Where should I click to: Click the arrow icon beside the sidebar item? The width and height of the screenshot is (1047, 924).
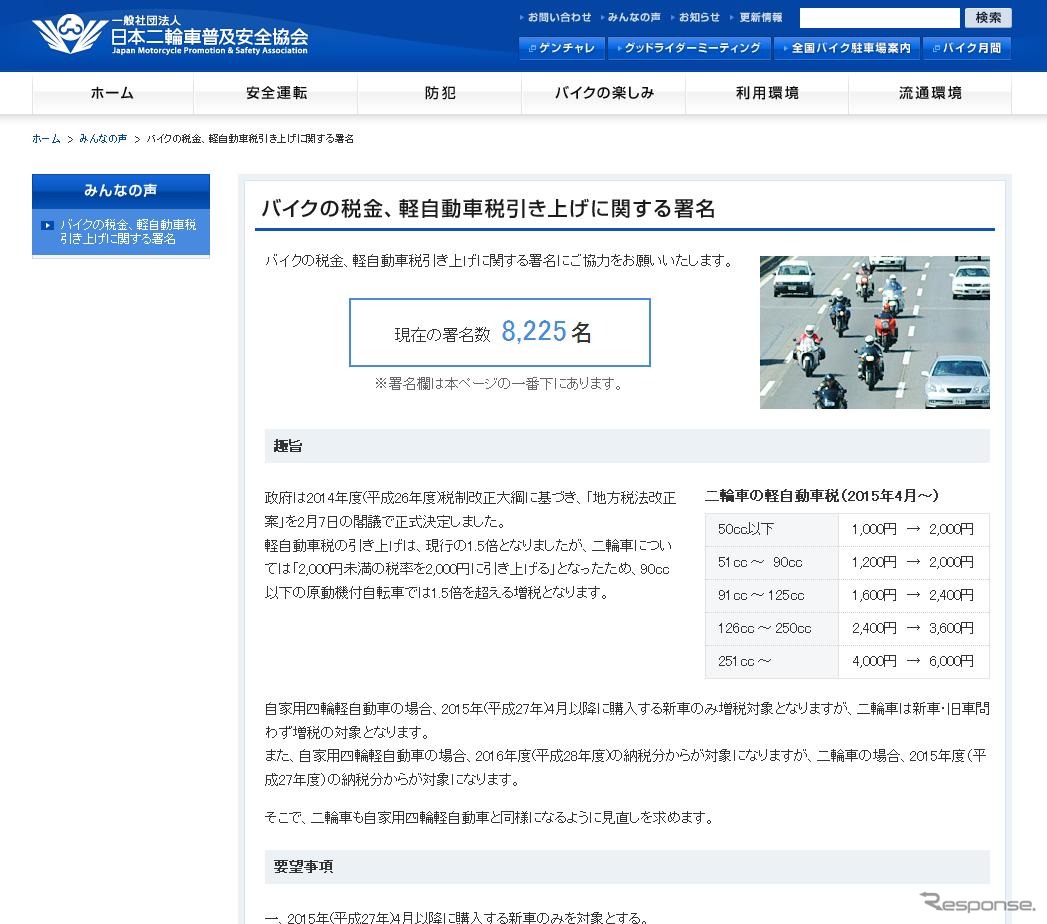pyautogui.click(x=47, y=226)
